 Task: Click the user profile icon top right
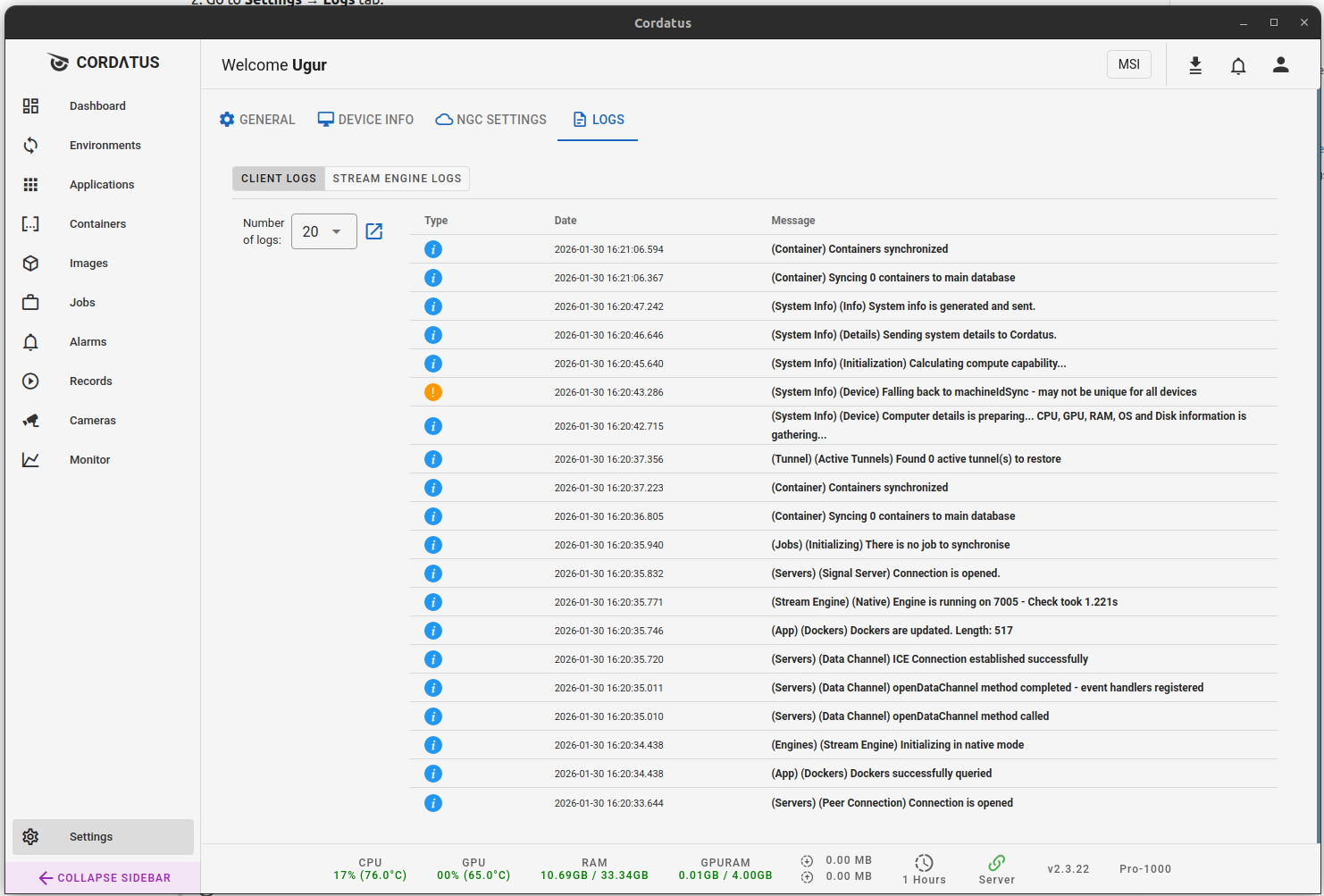tap(1281, 64)
